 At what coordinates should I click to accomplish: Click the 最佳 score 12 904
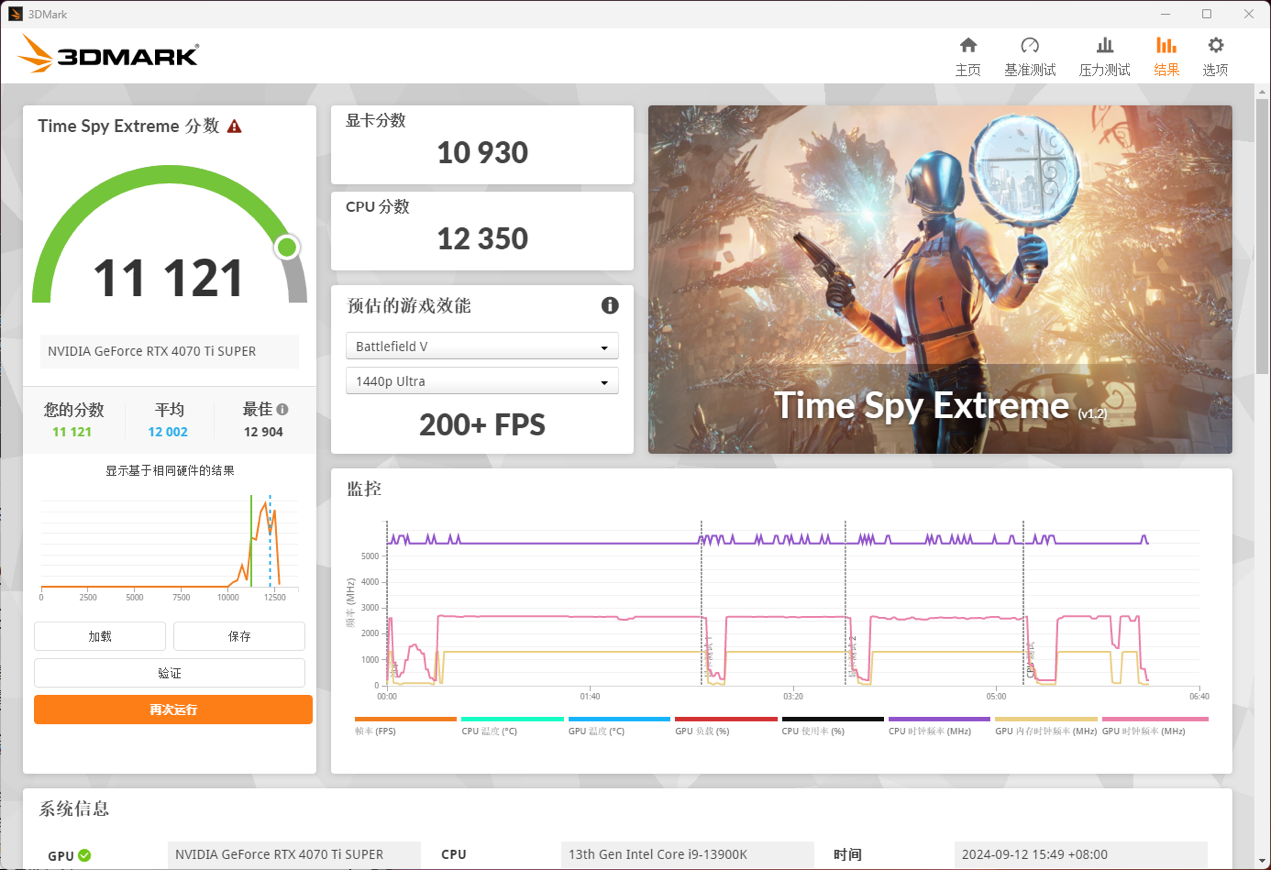pyautogui.click(x=264, y=432)
